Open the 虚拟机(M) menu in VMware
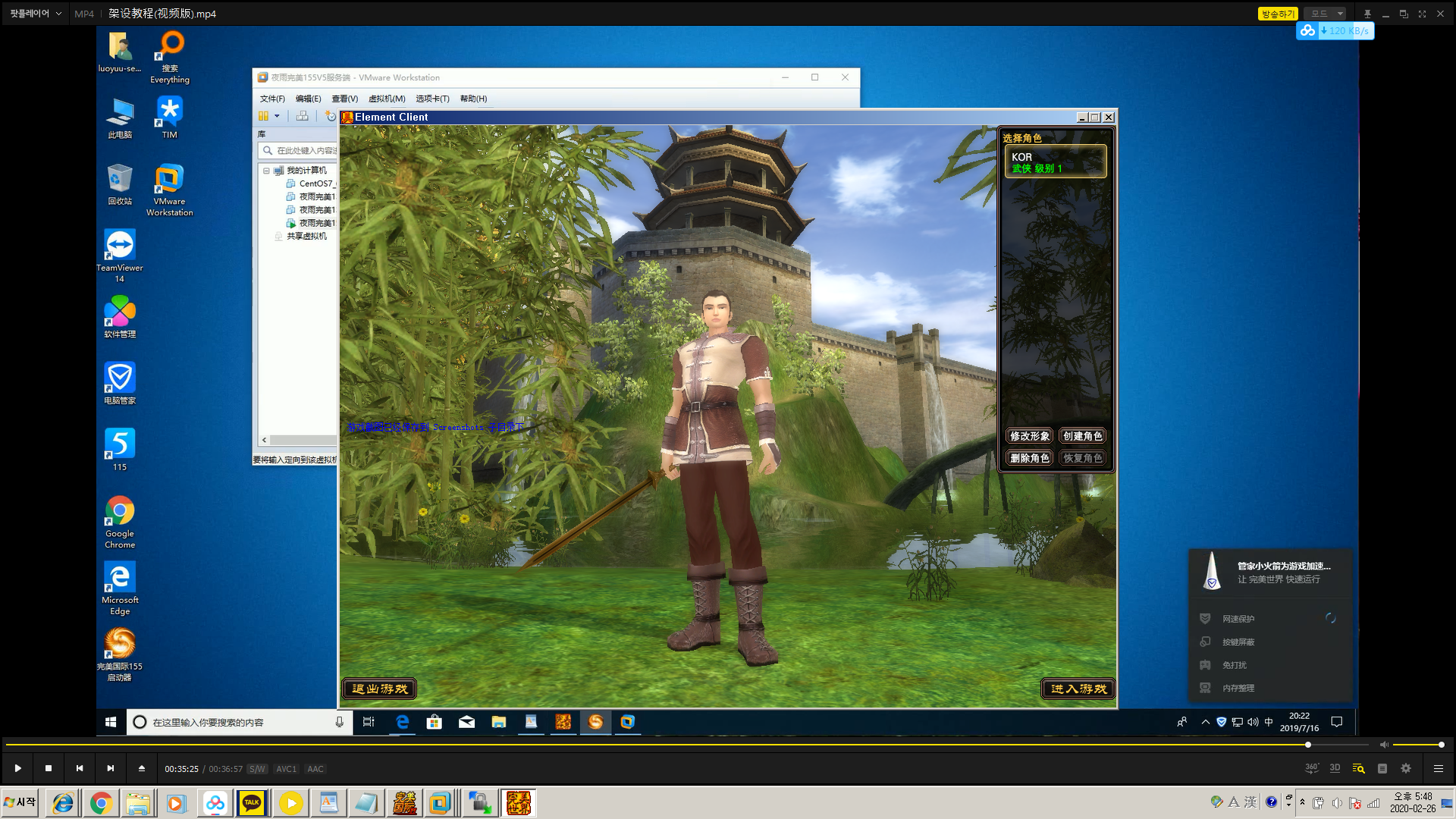Screen dimensions: 1456x819 [387, 99]
